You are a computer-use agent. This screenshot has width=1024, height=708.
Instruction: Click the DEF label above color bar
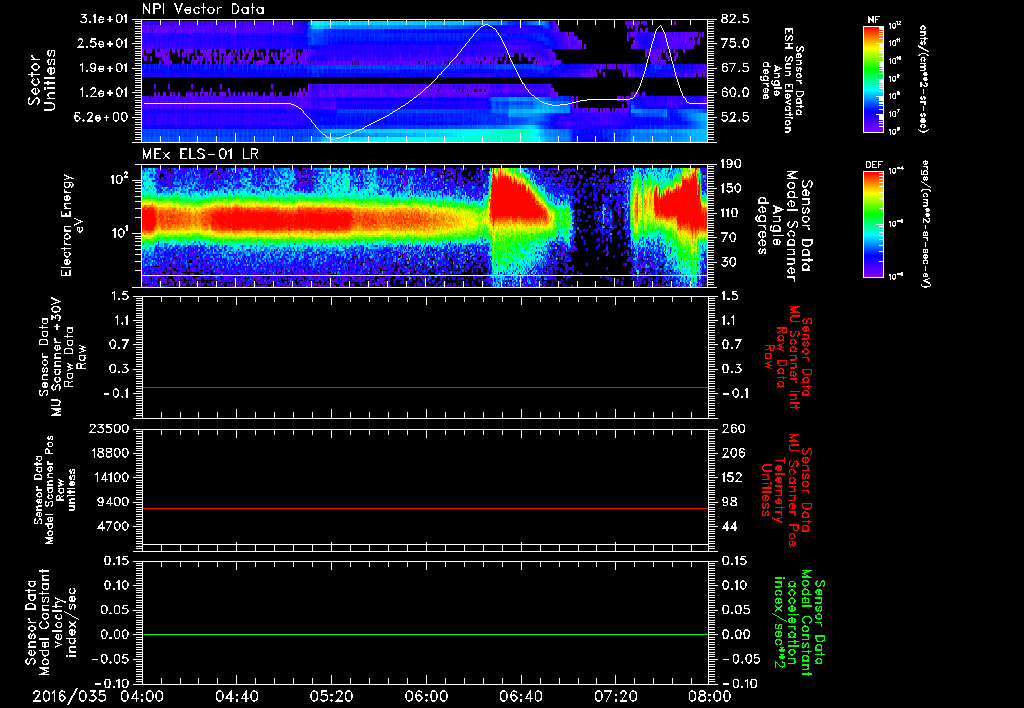(x=873, y=165)
